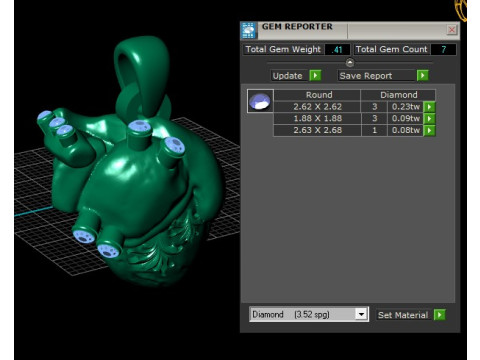Click the Set Material label
This screenshot has width=480, height=360.
pos(403,315)
